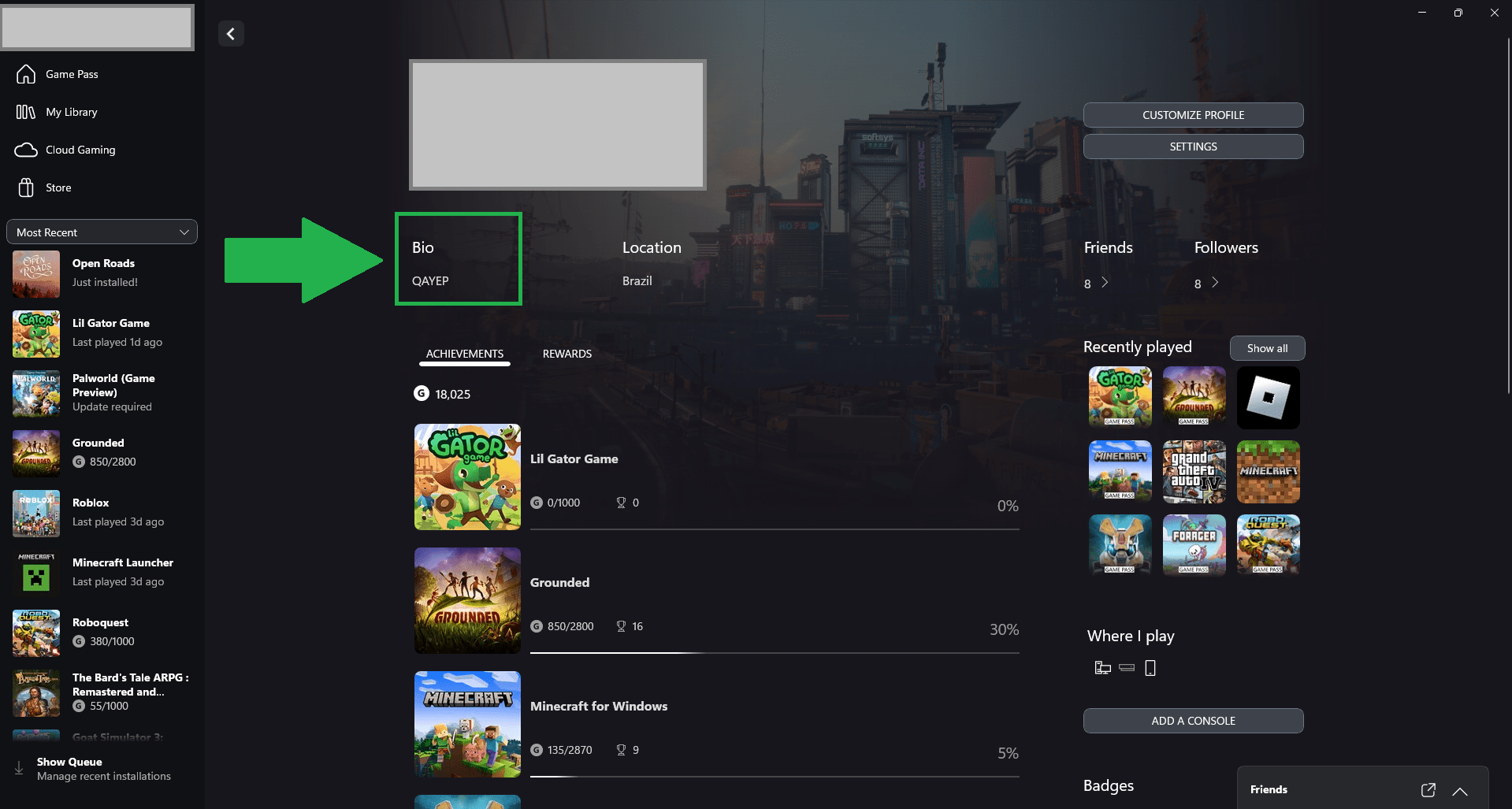The width and height of the screenshot is (1512, 809).
Task: Pop out the Friends panel
Action: (1428, 790)
